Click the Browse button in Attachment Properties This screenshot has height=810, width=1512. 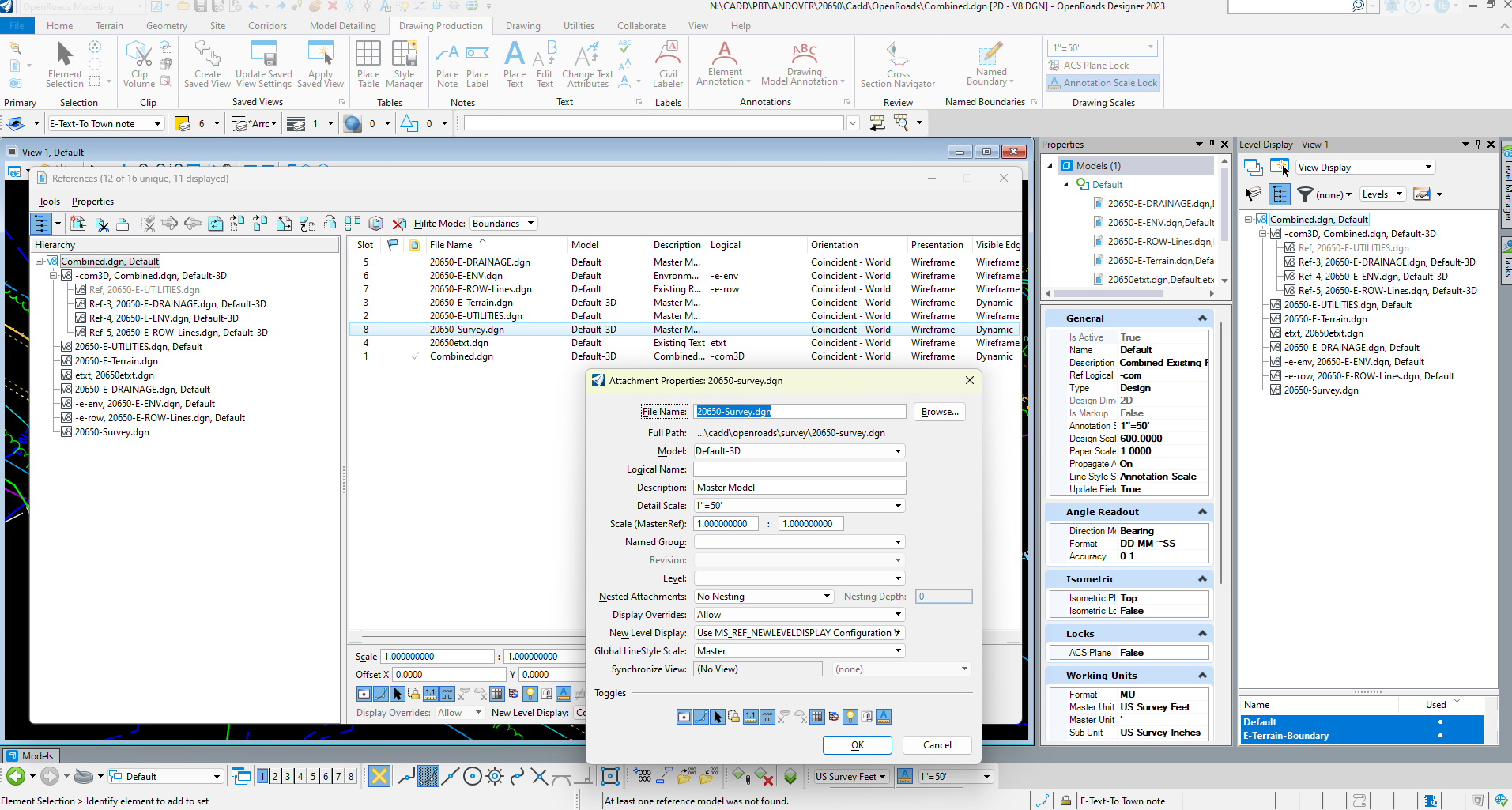(x=938, y=411)
